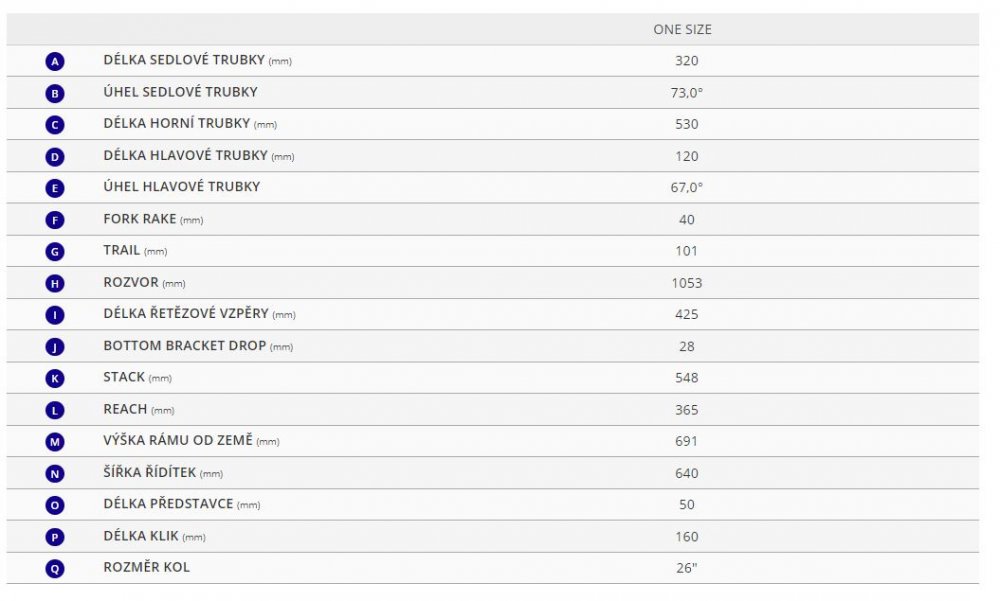Select the D circle icon for head tube
Image resolution: width=1000 pixels, height=601 pixels.
[55, 157]
